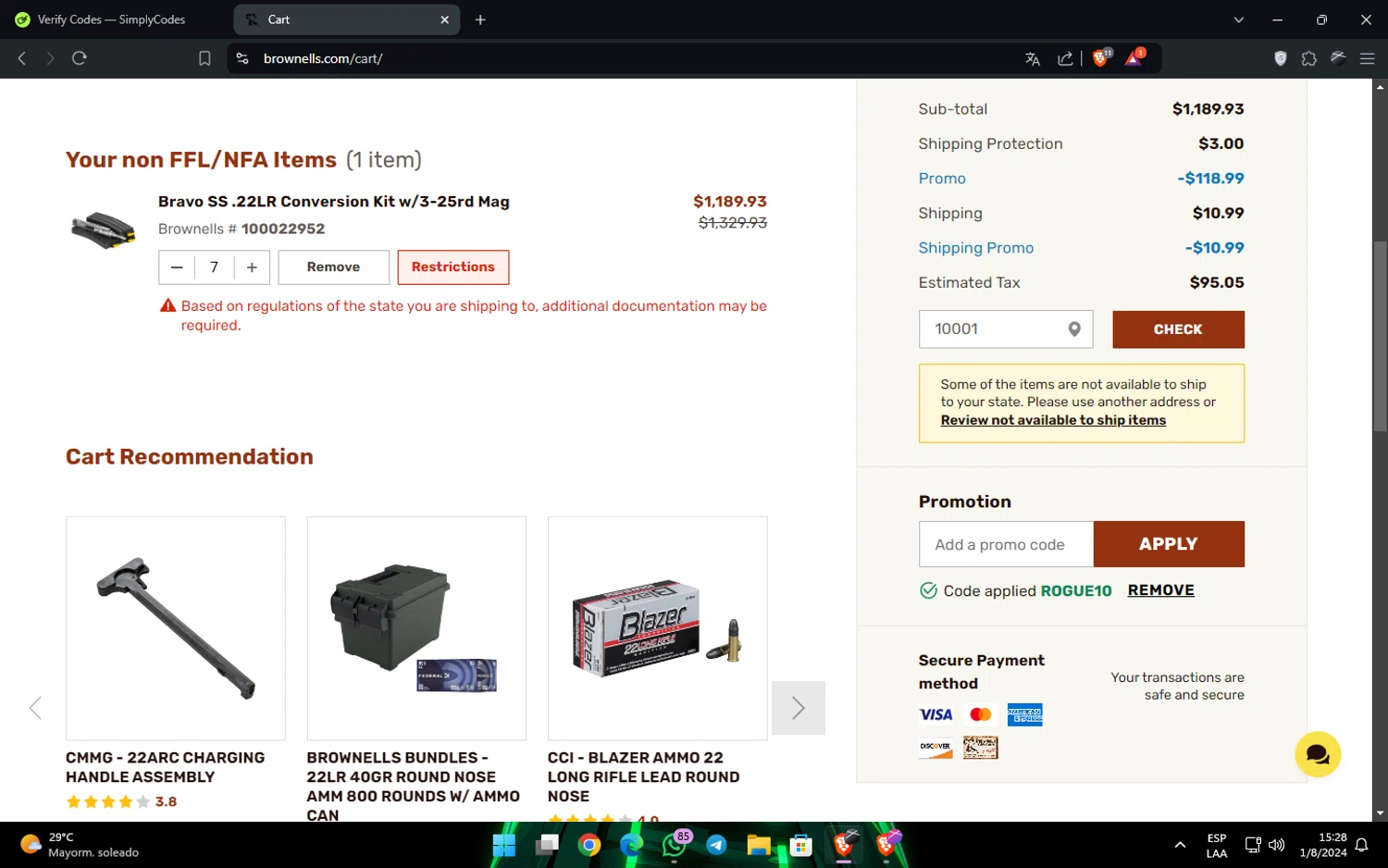Use location pin icon in ZIP field
This screenshot has height=868, width=1388.
click(x=1074, y=329)
